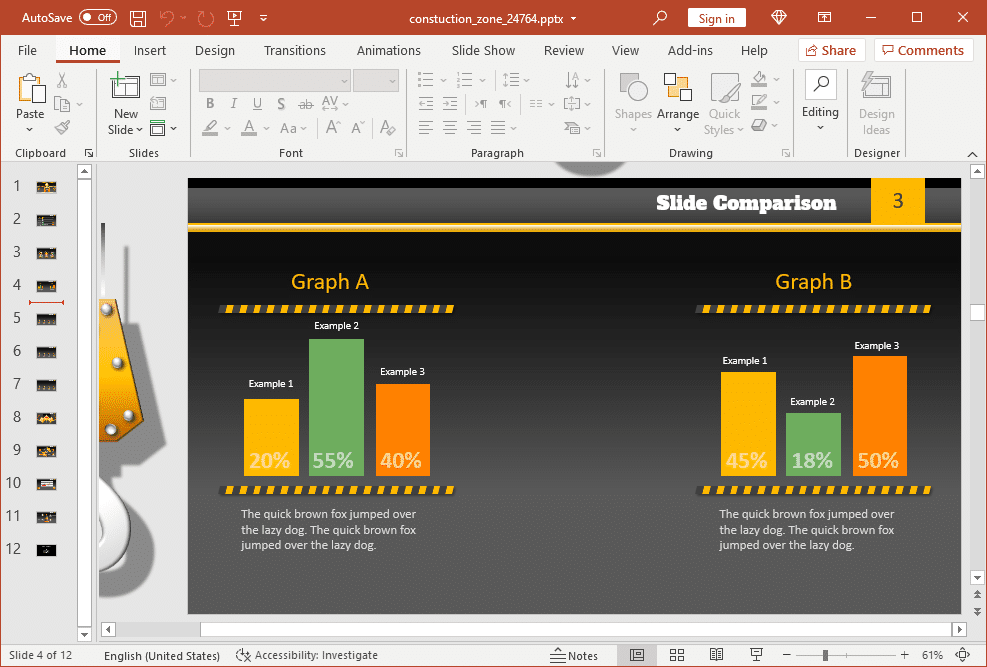Switch to the Slide Show tab
Screen dimensions: 987x667
pos(483,50)
